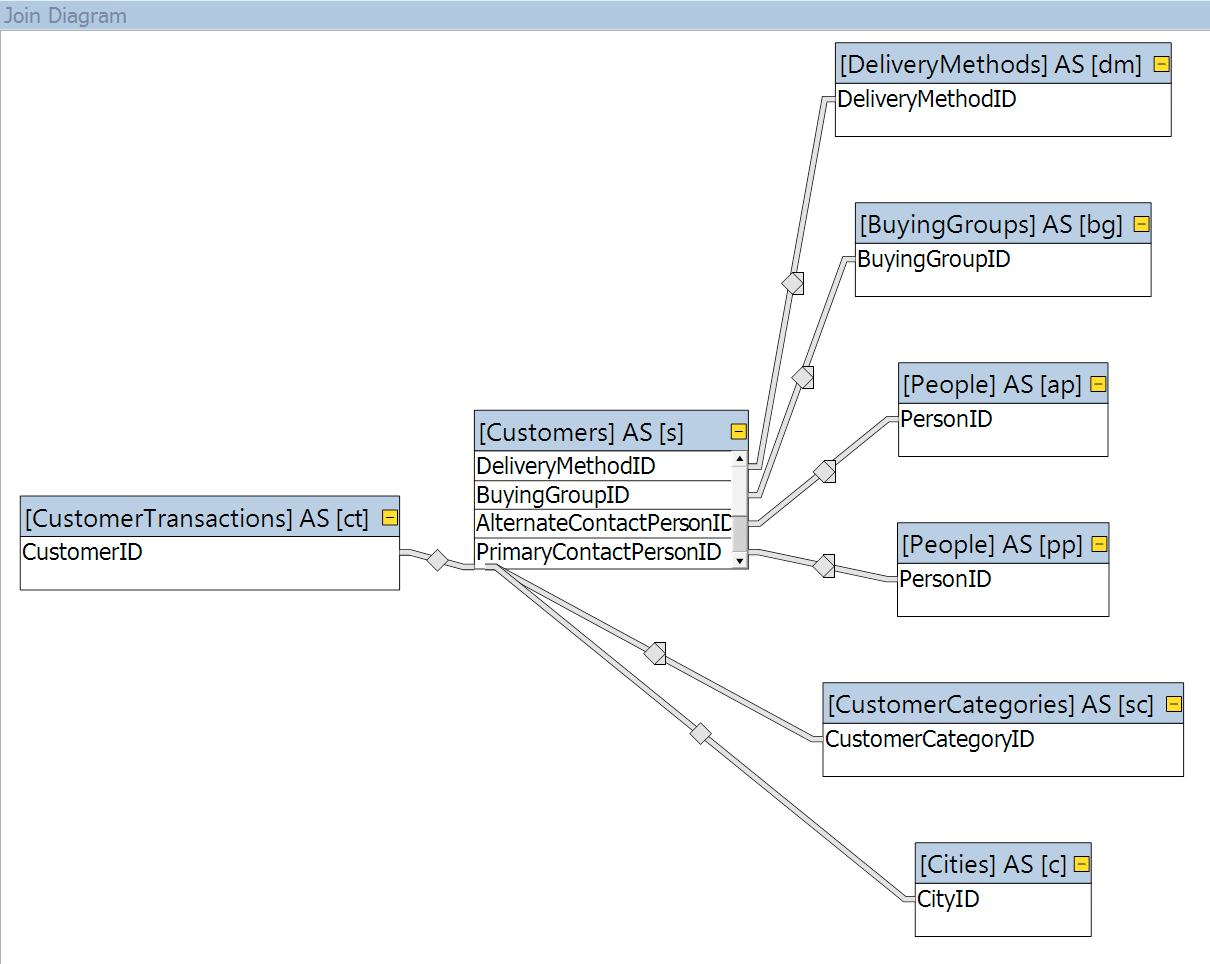1210x964 pixels.
Task: Click the [CustomerTransactions] AS [ct] title
Action: click(x=197, y=518)
